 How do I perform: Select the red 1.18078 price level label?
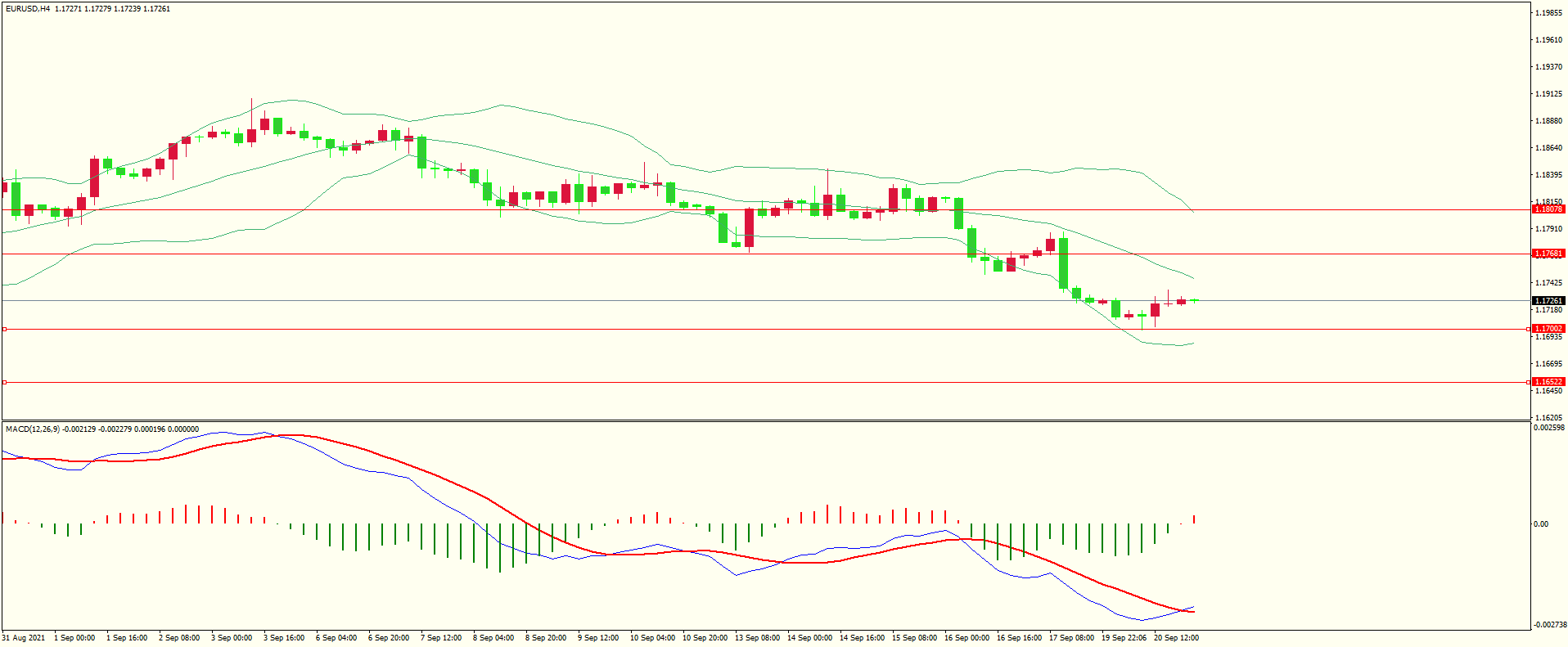tap(1548, 209)
